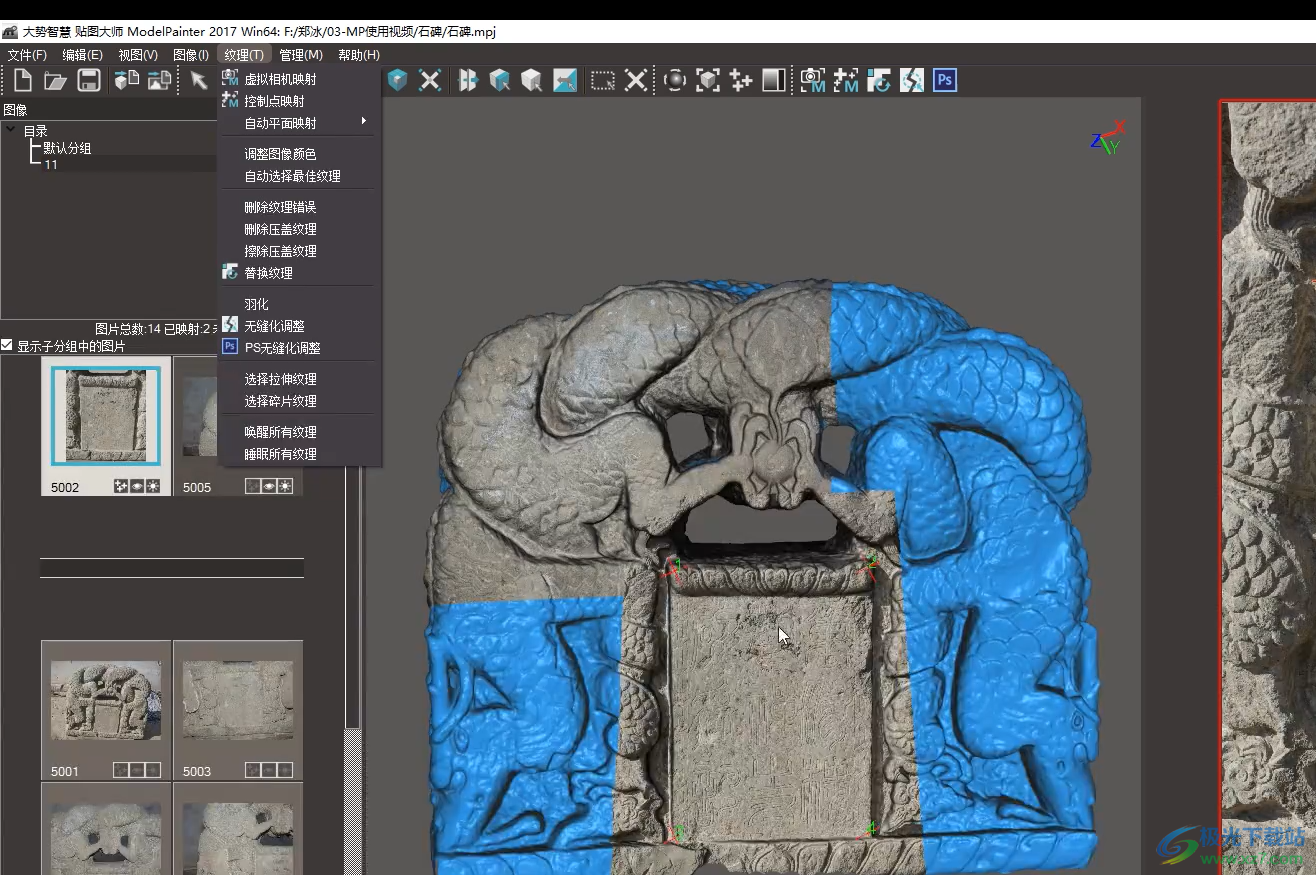This screenshot has width=1316, height=875.
Task: Click the blue square with arrow icon
Action: click(565, 80)
